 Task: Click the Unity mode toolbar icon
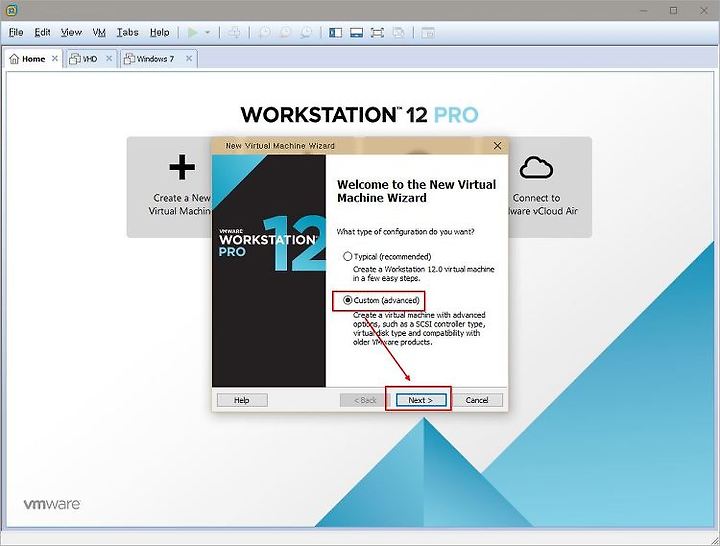(x=399, y=33)
